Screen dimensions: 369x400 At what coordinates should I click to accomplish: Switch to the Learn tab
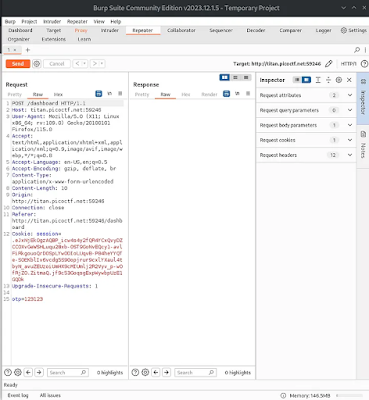tap(84, 39)
